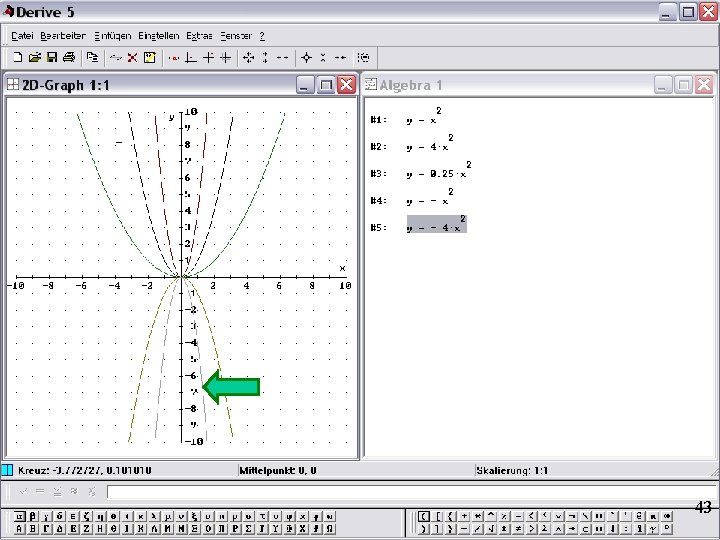Click the Save floppy disk icon
The height and width of the screenshot is (540, 720).
[x=52, y=57]
